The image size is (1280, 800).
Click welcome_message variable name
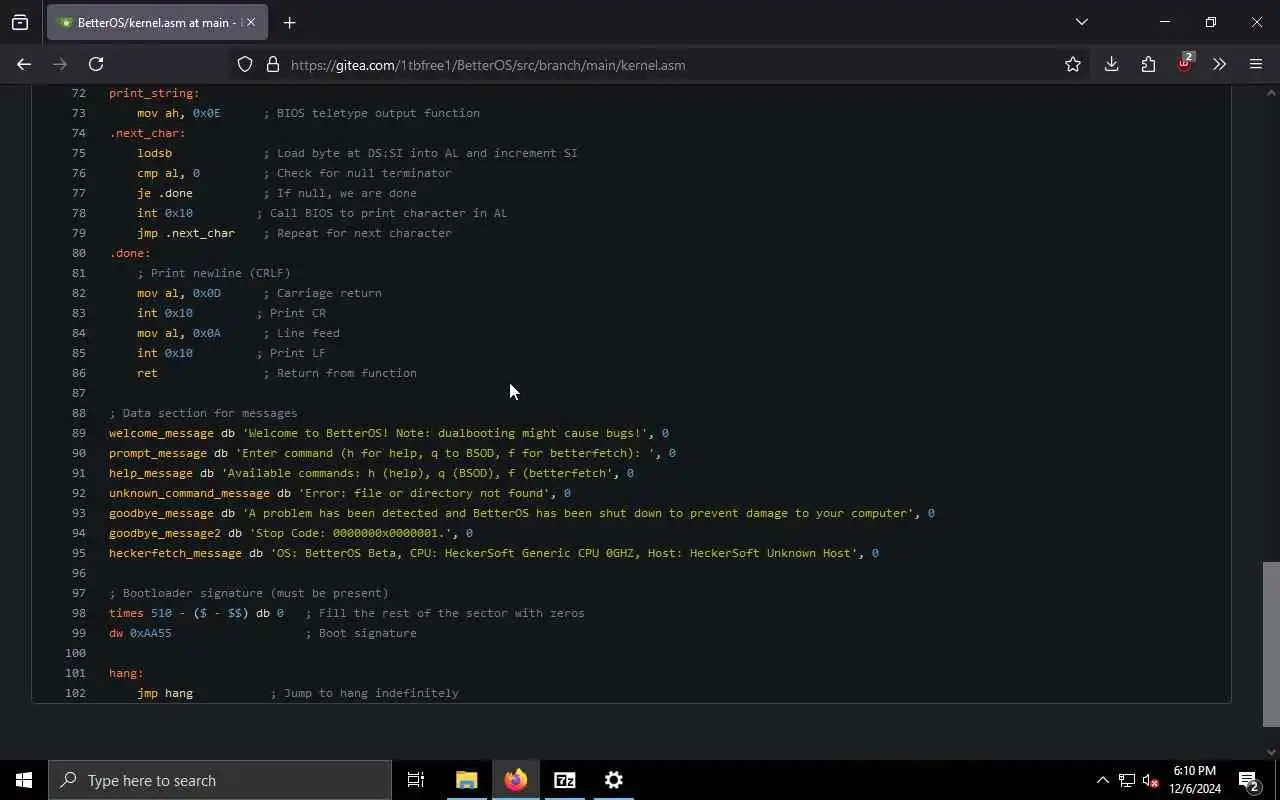pyautogui.click(x=161, y=433)
